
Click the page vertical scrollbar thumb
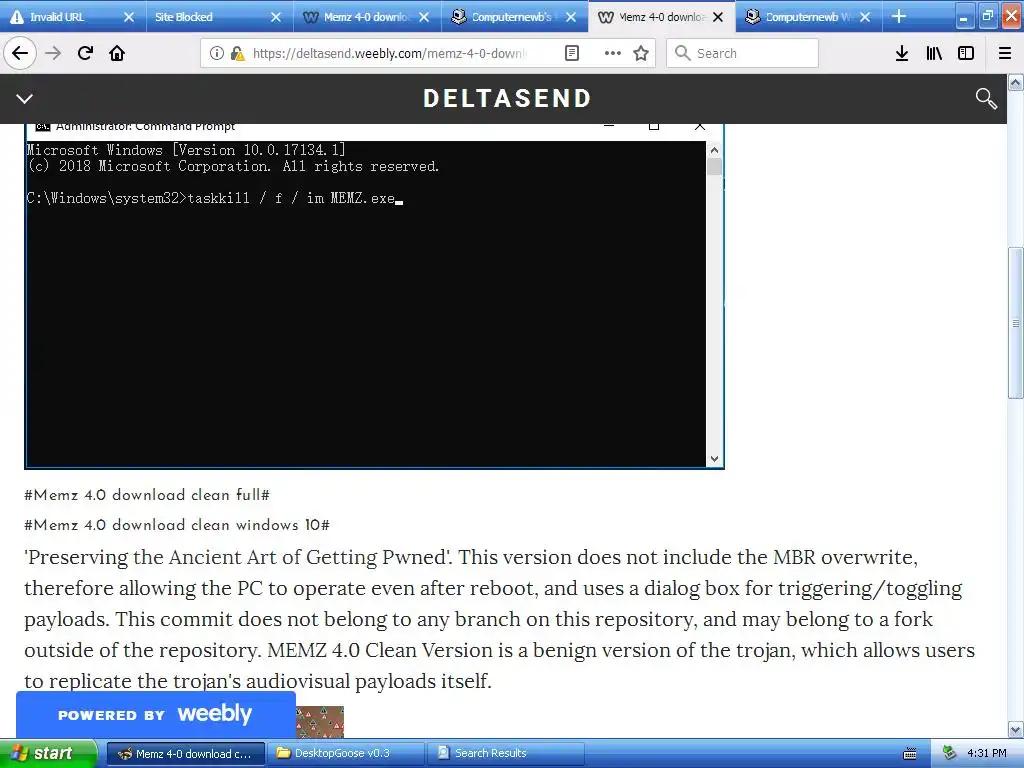pos(1015,323)
